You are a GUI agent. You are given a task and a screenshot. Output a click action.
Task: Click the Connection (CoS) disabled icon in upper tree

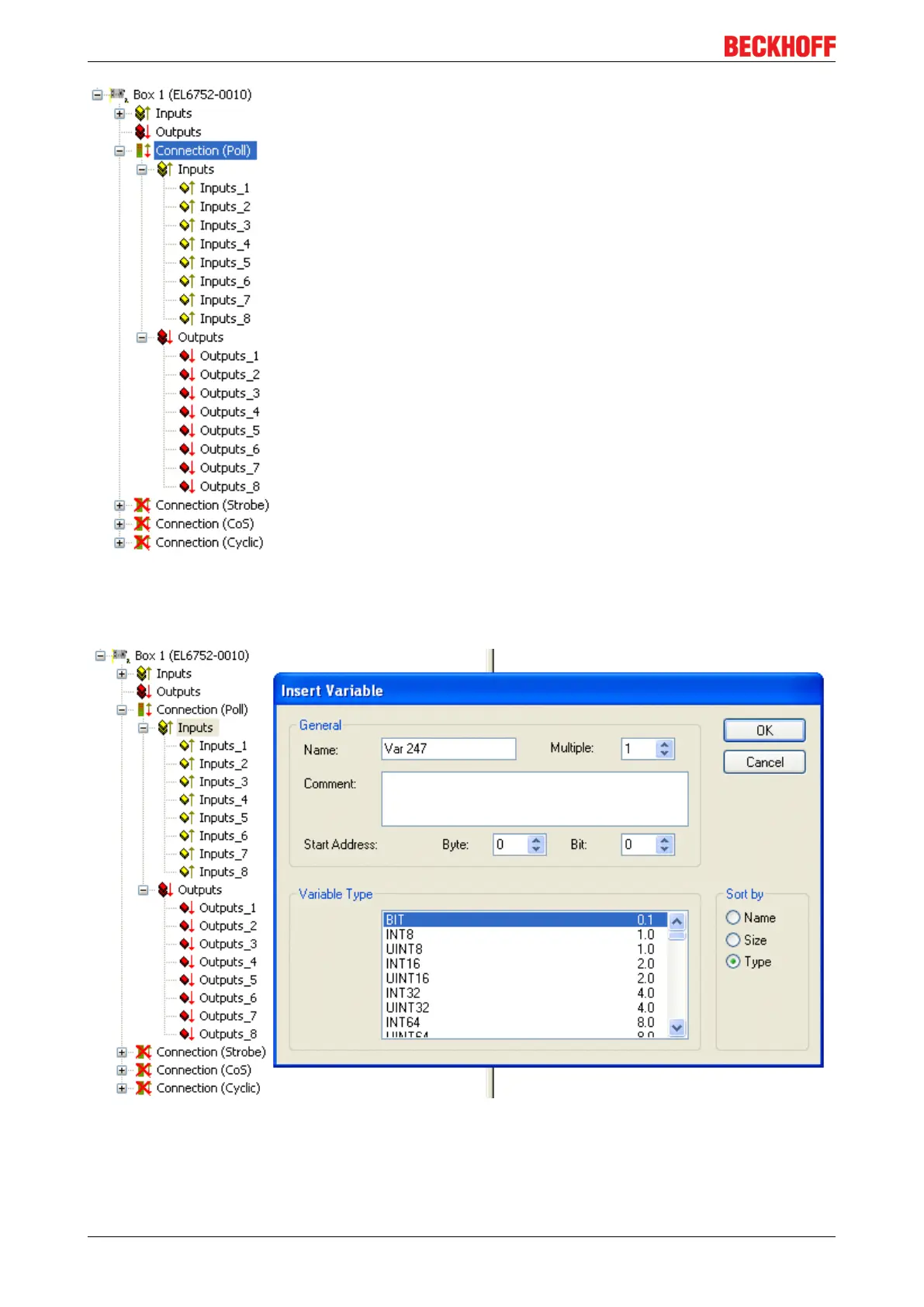pos(142,524)
